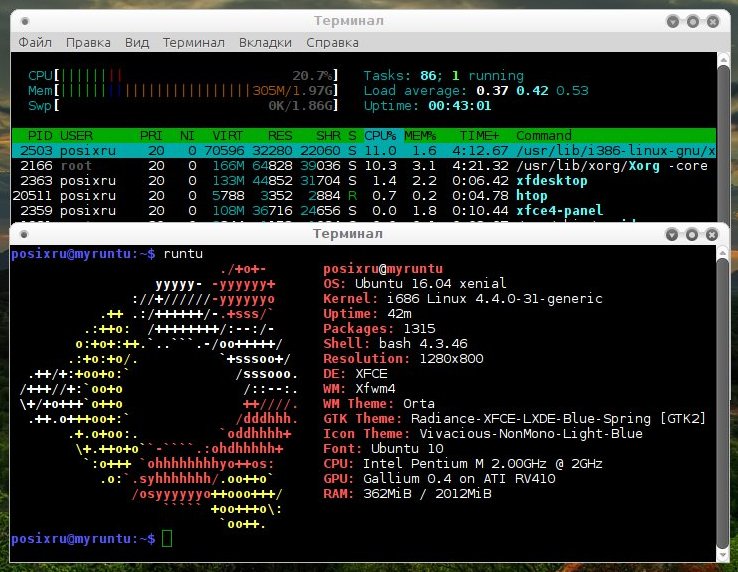738x572 pixels.
Task: Sort htop by PID column header
Action: (x=40, y=136)
